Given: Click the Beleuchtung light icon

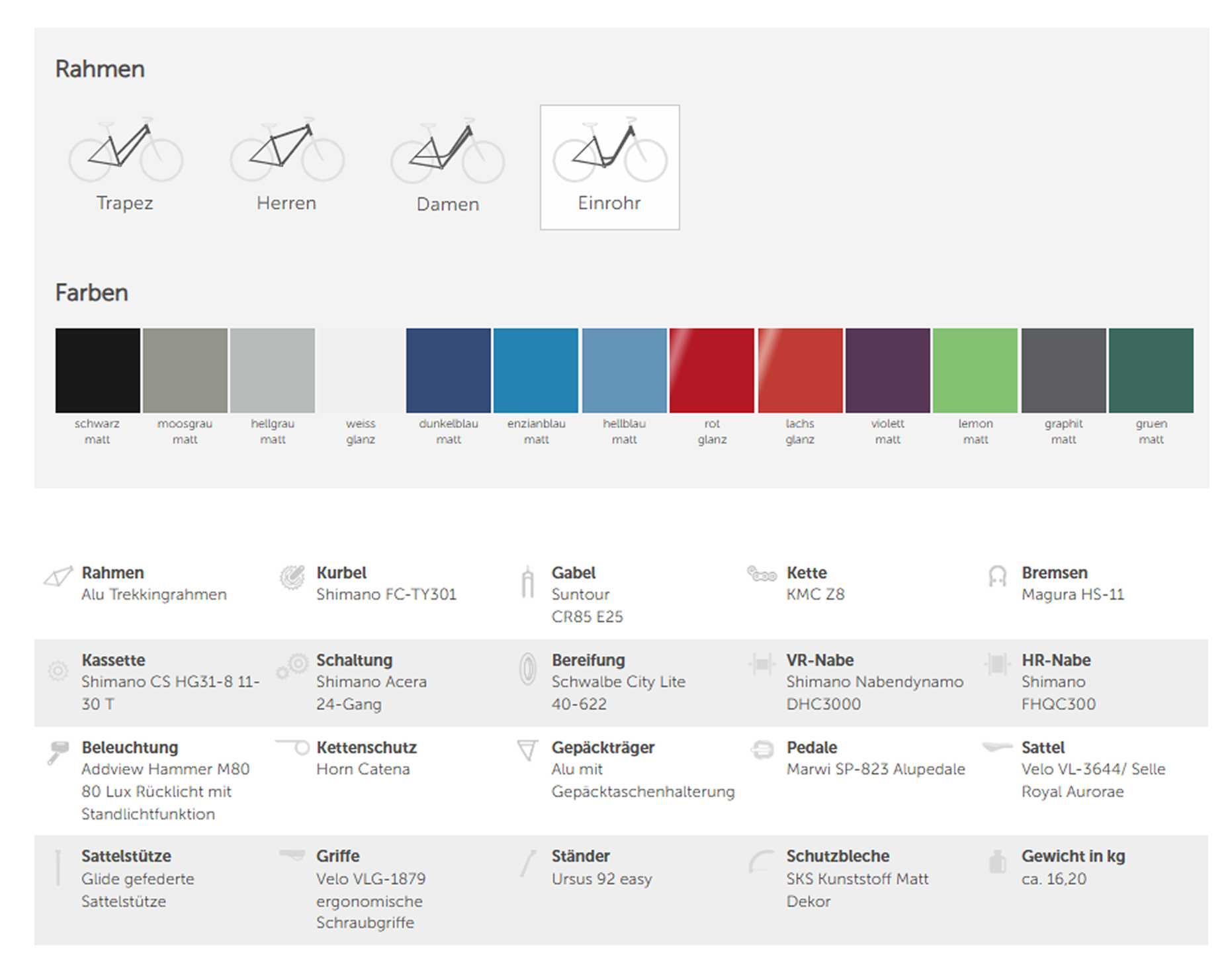Looking at the screenshot, I should point(58,752).
